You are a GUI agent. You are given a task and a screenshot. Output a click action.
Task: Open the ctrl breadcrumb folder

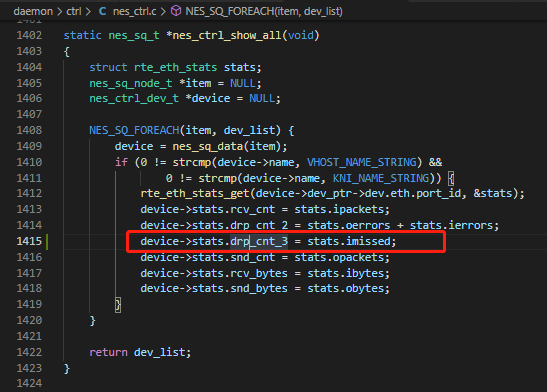74,12
